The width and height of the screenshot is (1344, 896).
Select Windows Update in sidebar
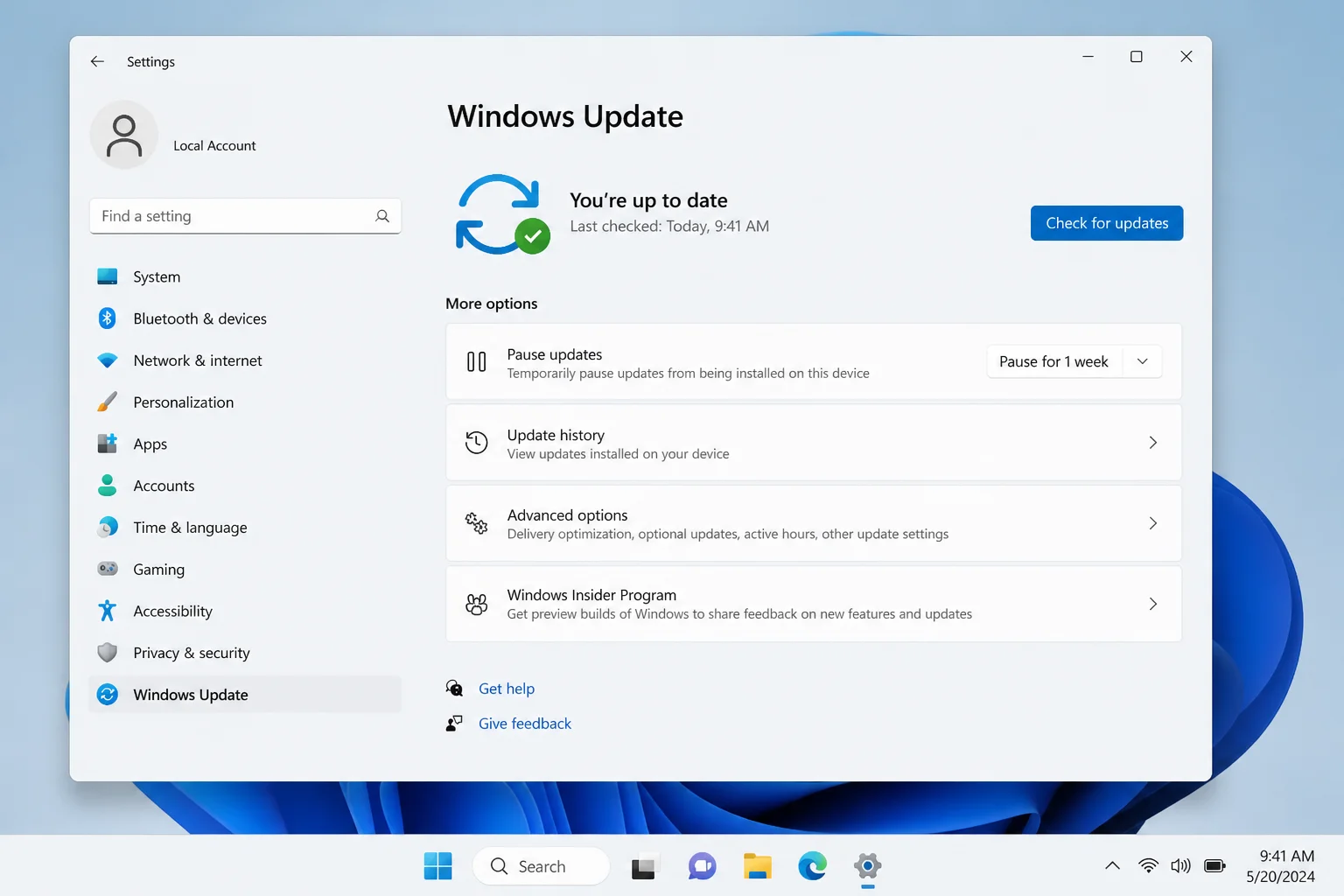[x=245, y=695]
